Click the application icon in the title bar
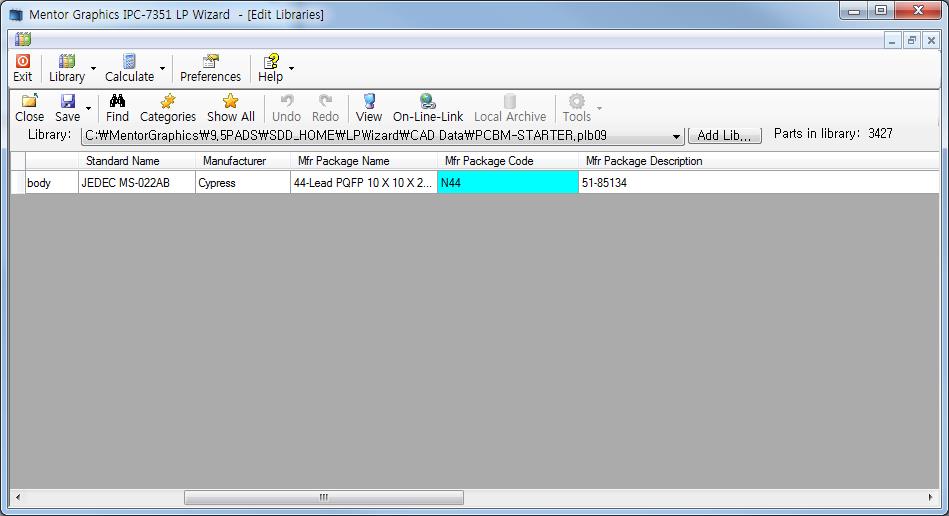This screenshot has width=949, height=516. (16, 14)
